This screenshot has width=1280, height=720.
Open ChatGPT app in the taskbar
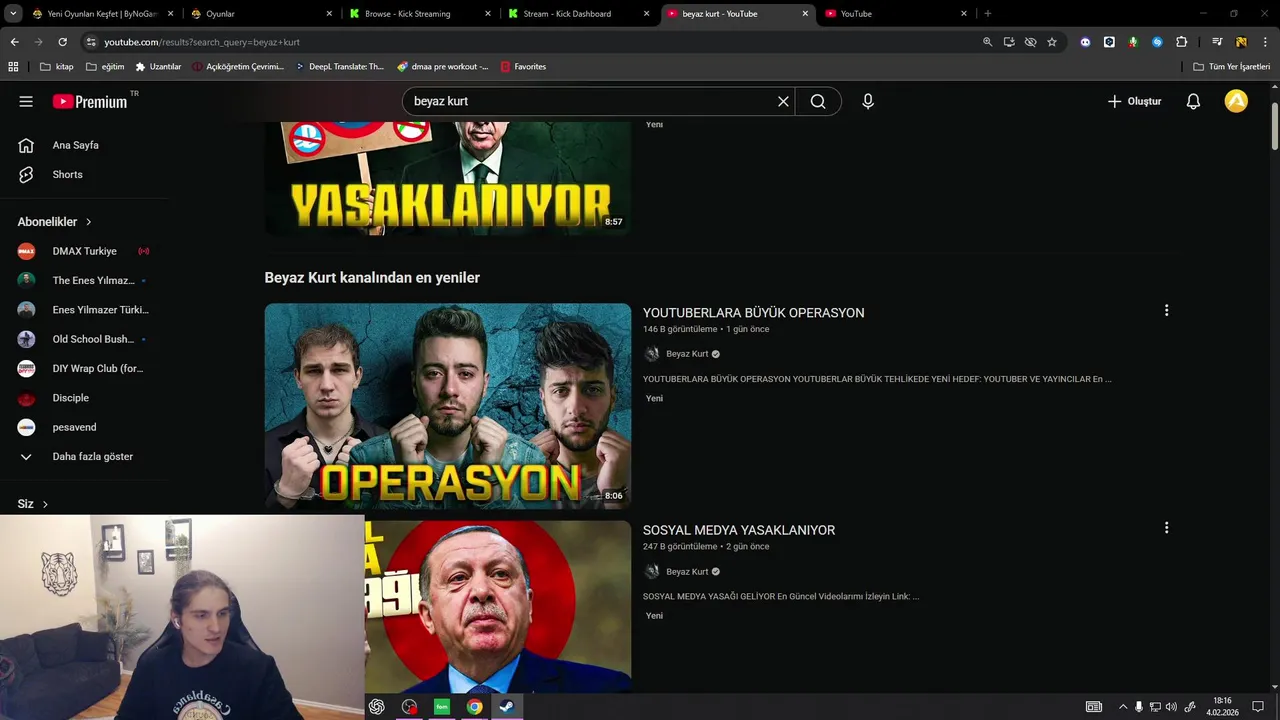pyautogui.click(x=377, y=707)
